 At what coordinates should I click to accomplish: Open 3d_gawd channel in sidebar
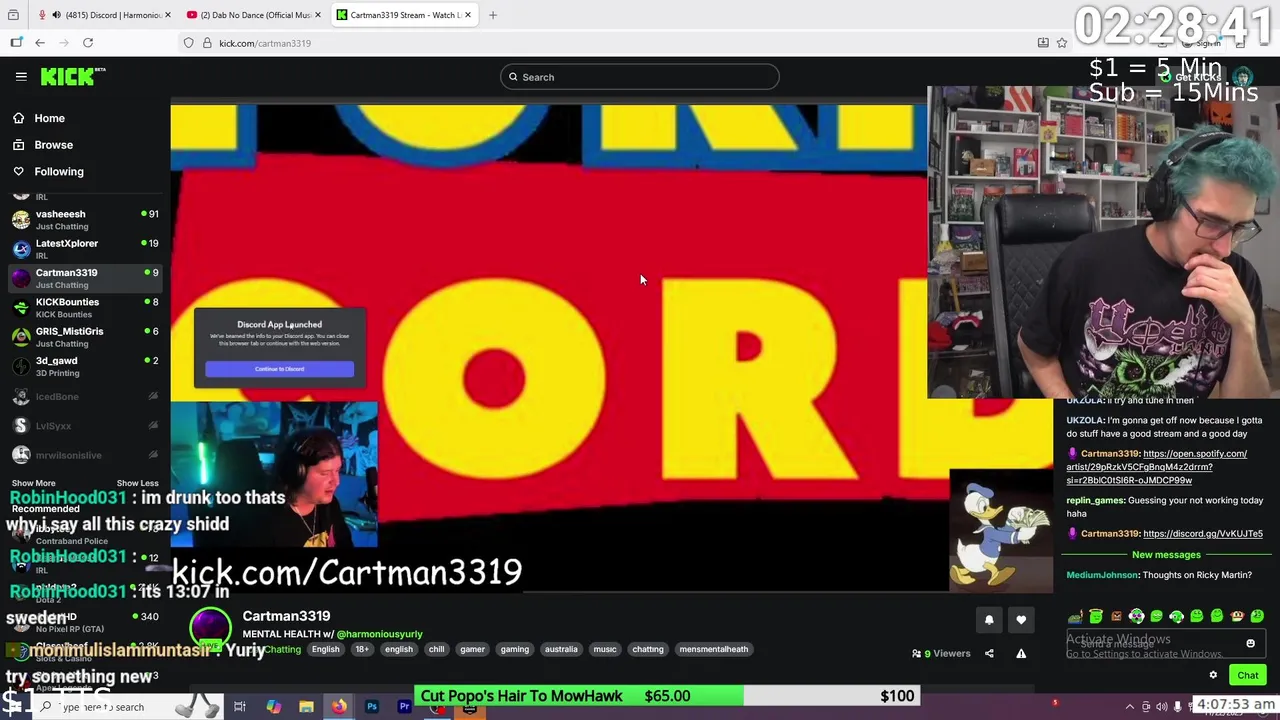85,366
